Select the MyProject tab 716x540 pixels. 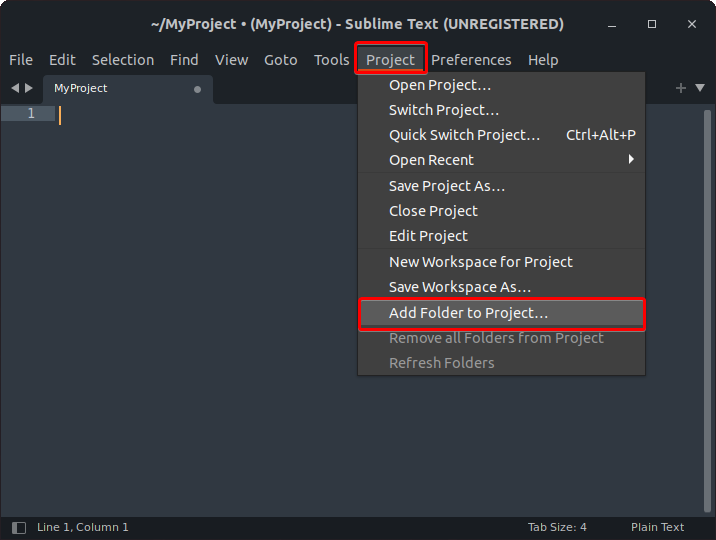[x=128, y=89]
